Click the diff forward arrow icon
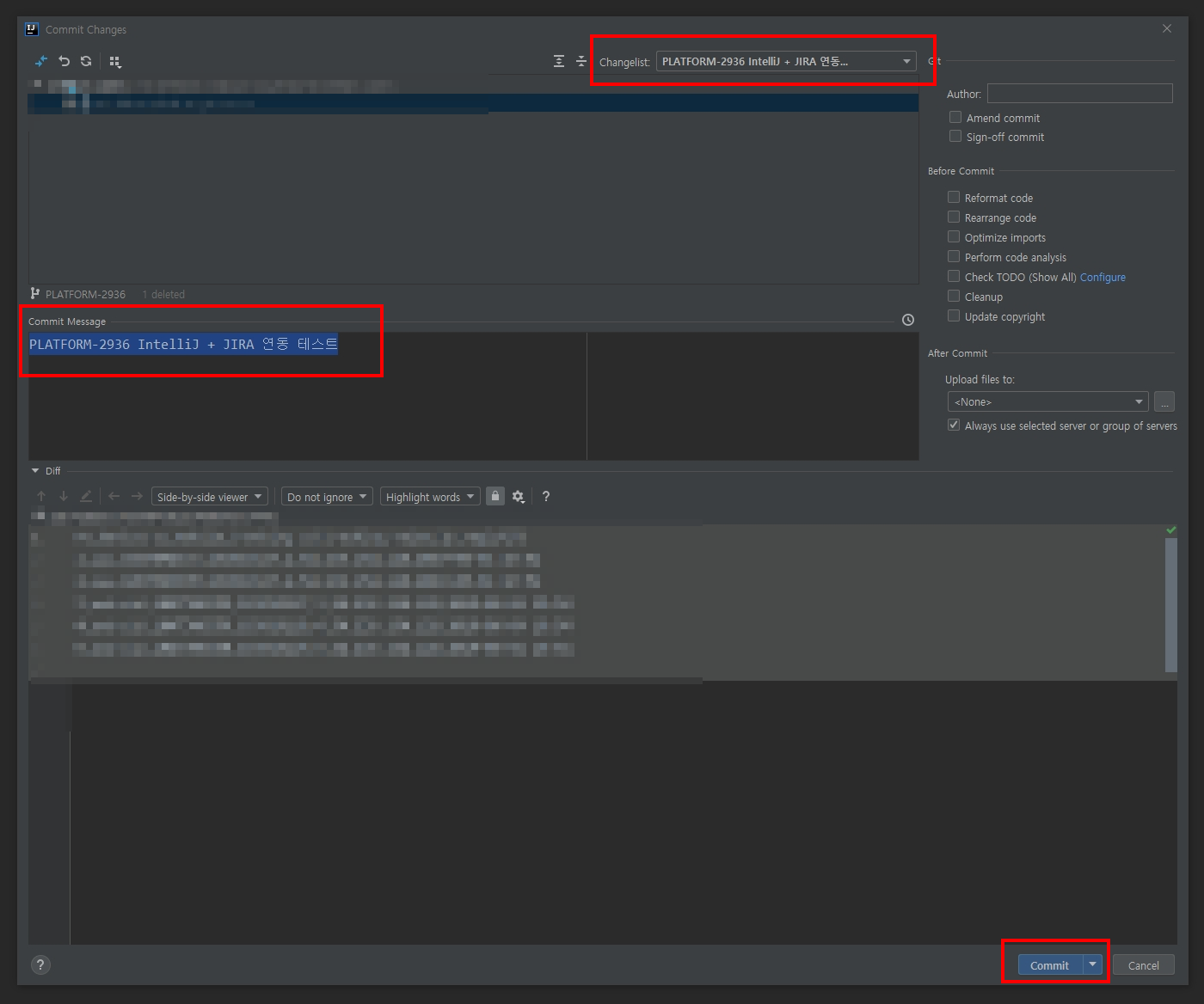 pyautogui.click(x=137, y=496)
